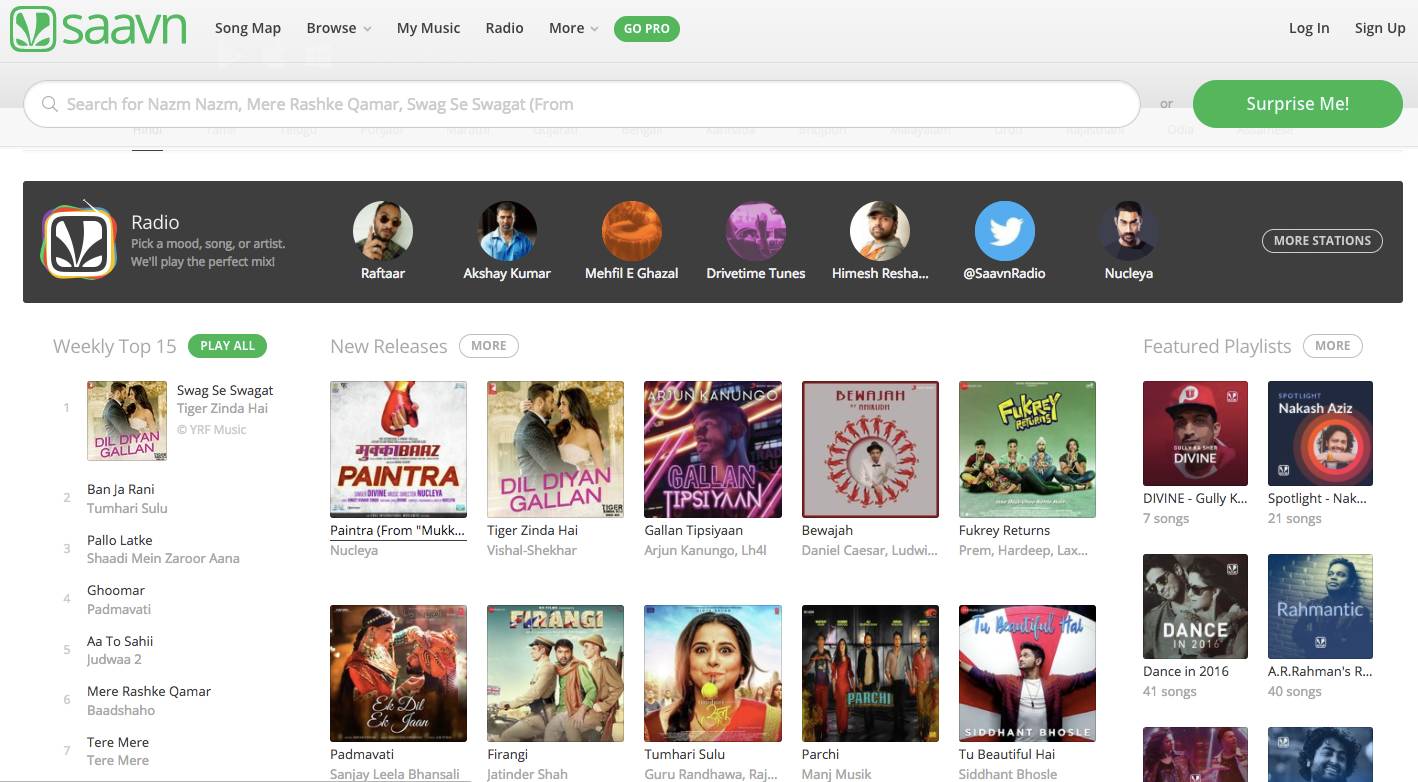Open the artist Jatinder Shah link

[527, 774]
